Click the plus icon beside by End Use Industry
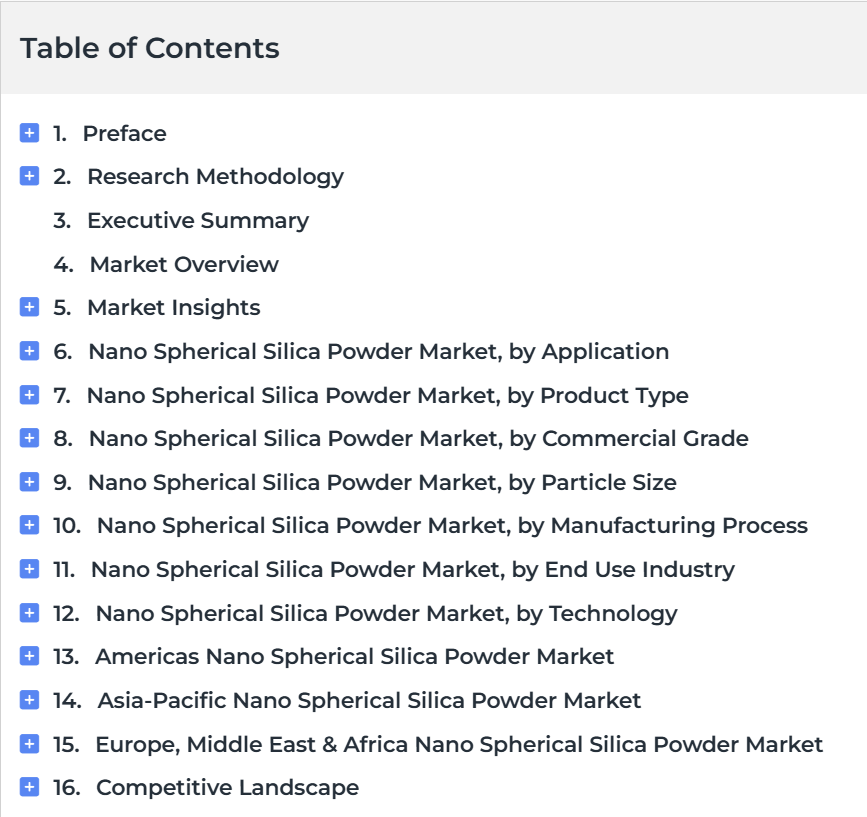 pos(29,569)
